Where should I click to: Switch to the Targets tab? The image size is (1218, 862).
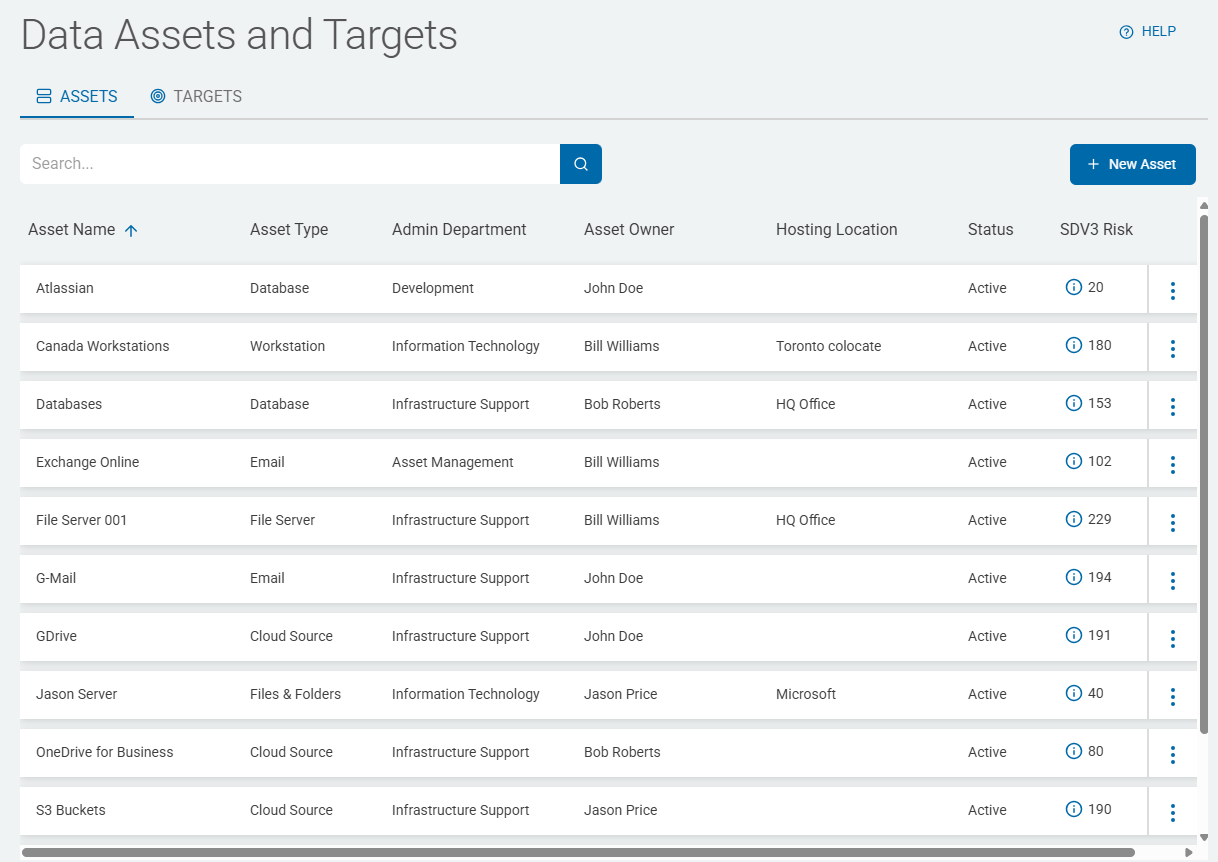(196, 97)
